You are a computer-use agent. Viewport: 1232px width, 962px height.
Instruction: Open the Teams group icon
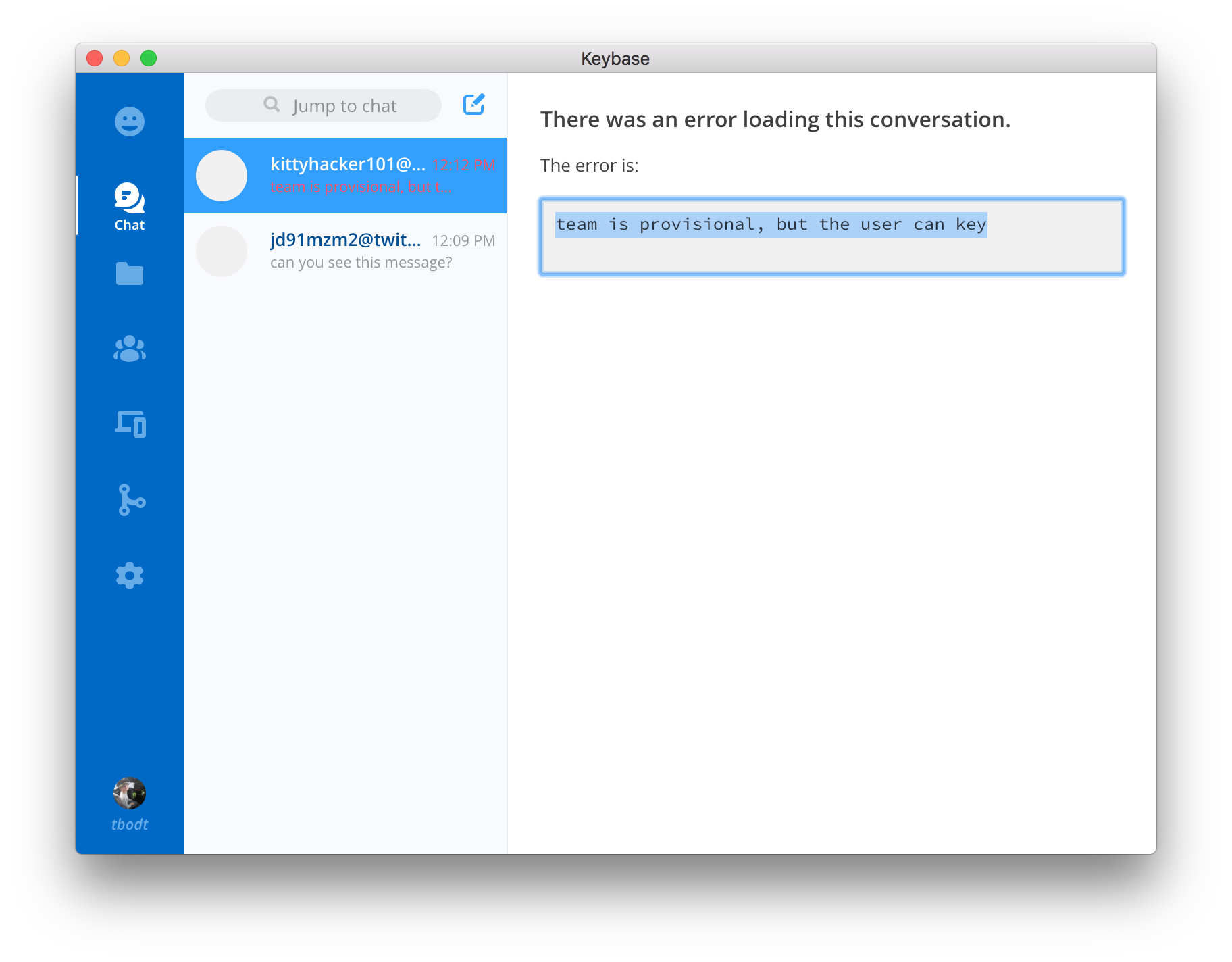click(130, 349)
